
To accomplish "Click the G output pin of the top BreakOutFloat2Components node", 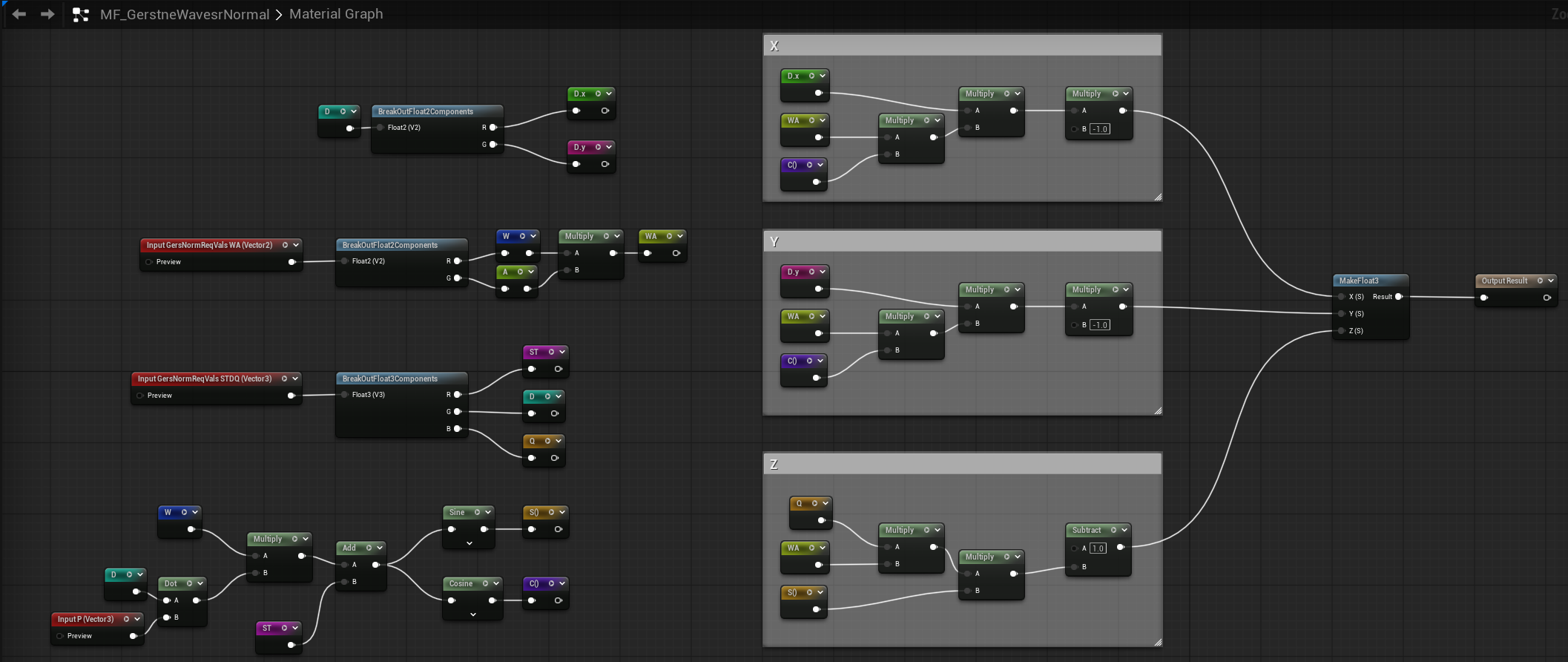I will point(493,145).
